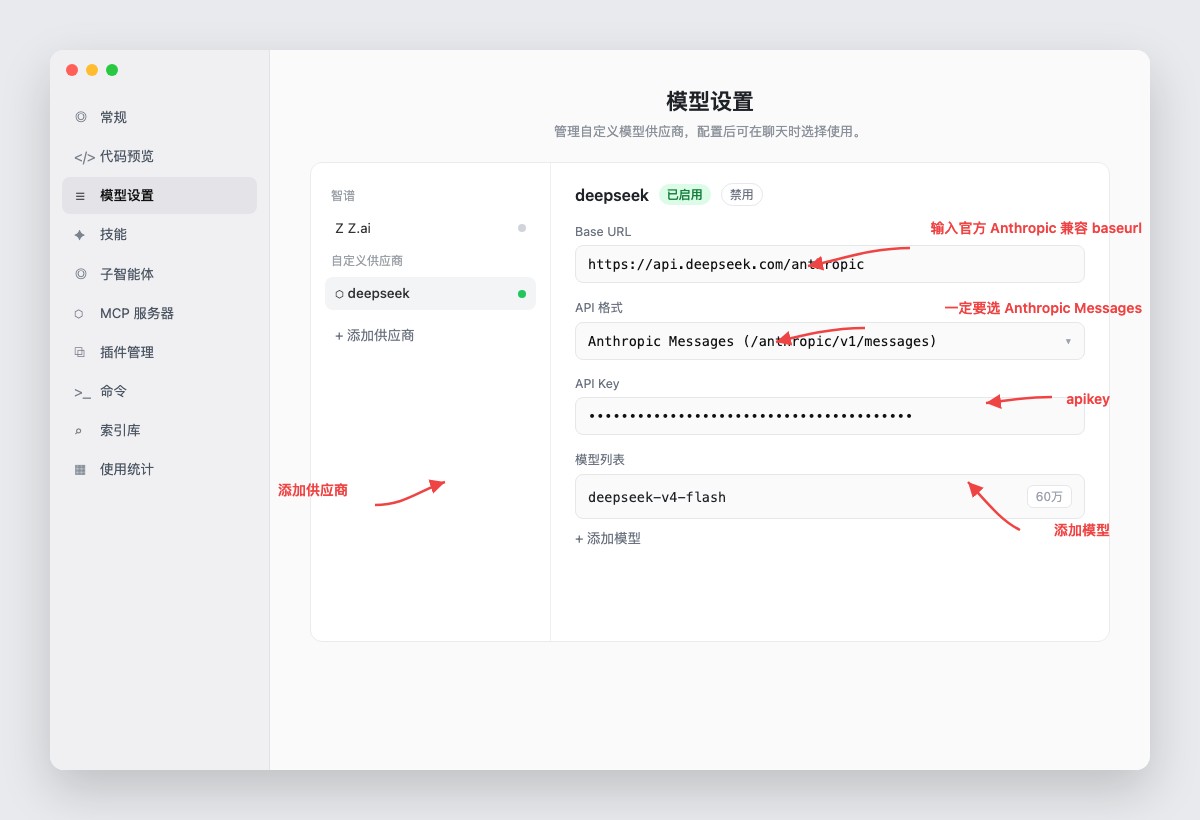Click the 代码预览 code brackets icon
This screenshot has height=820, width=1200.
[x=84, y=157]
